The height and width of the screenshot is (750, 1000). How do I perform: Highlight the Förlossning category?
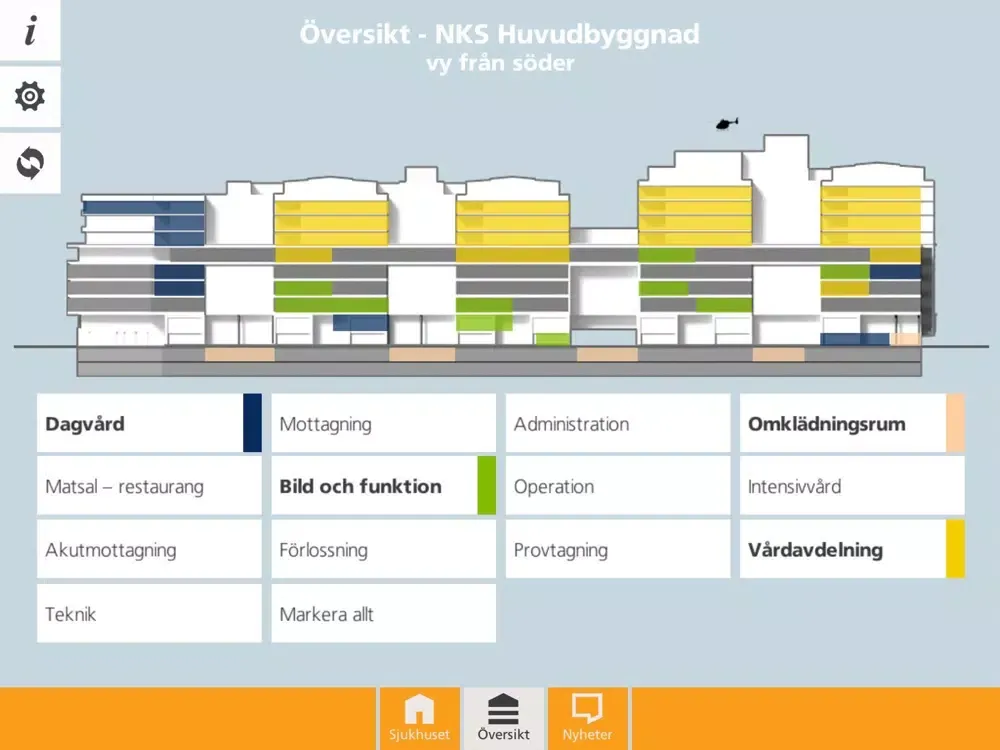coord(383,549)
